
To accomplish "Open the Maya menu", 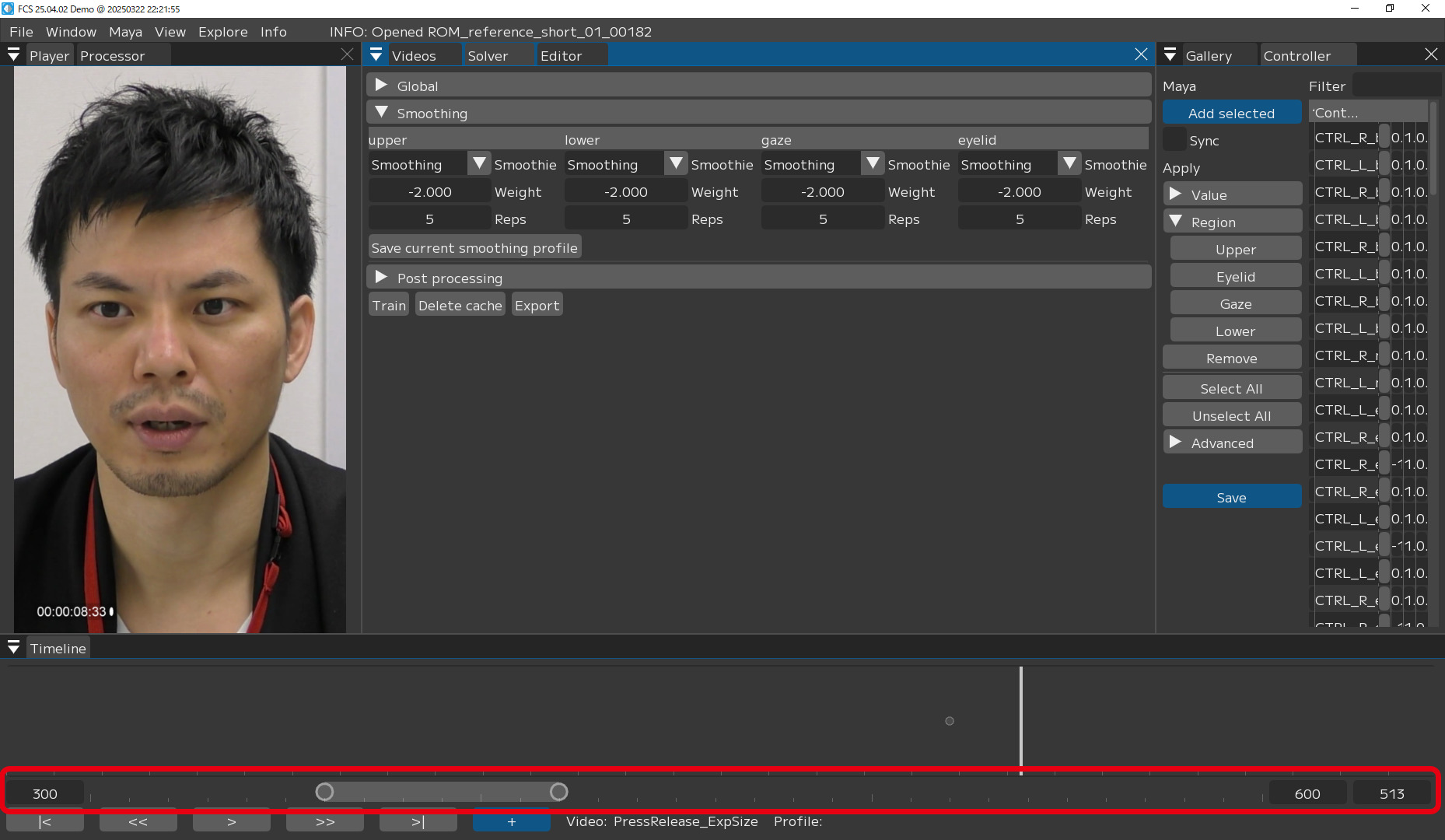I will coord(125,32).
